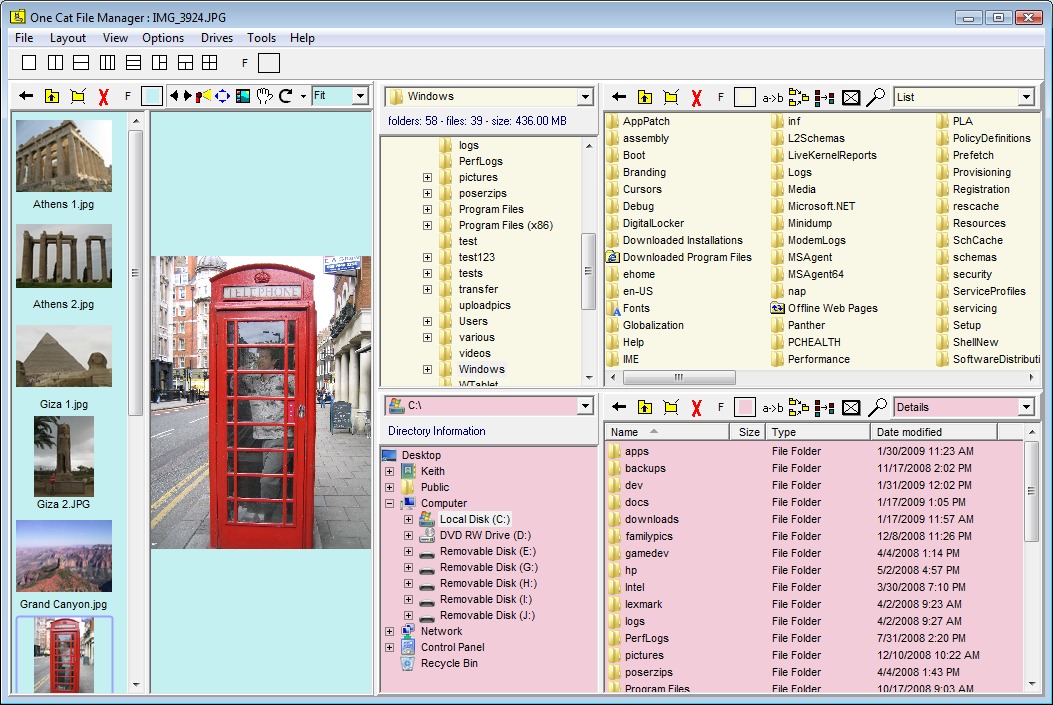The image size is (1053, 705).
Task: Click the envelope email icon in bottom-right panel
Action: pyautogui.click(x=850, y=407)
